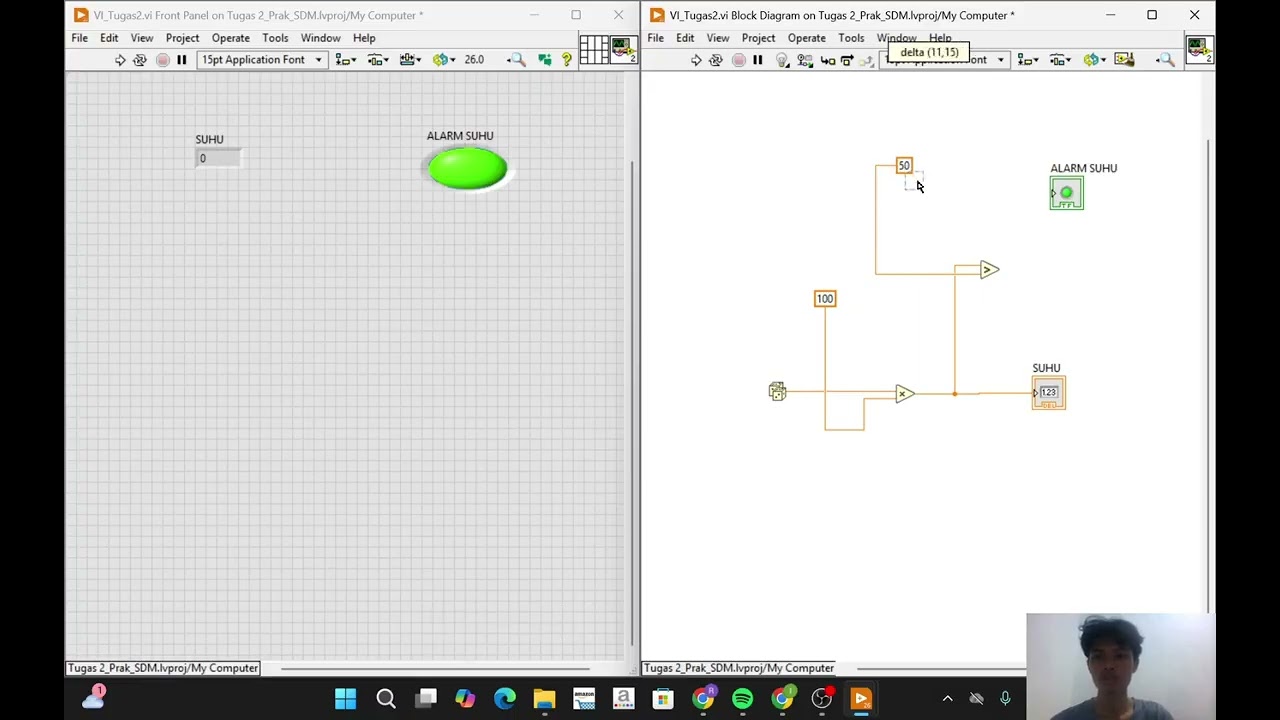The width and height of the screenshot is (1280, 720).
Task: Click SUHU numeric indicator field
Action: click(x=218, y=159)
